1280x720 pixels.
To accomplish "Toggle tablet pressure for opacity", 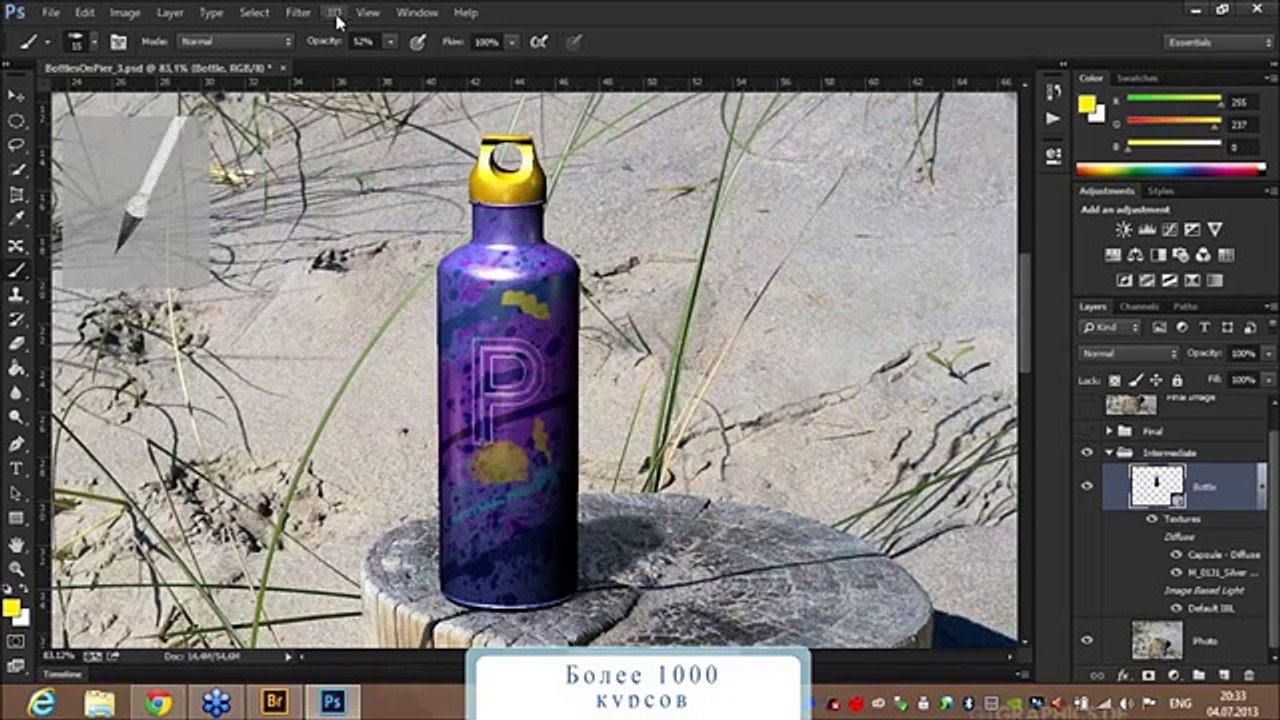I will (x=417, y=42).
